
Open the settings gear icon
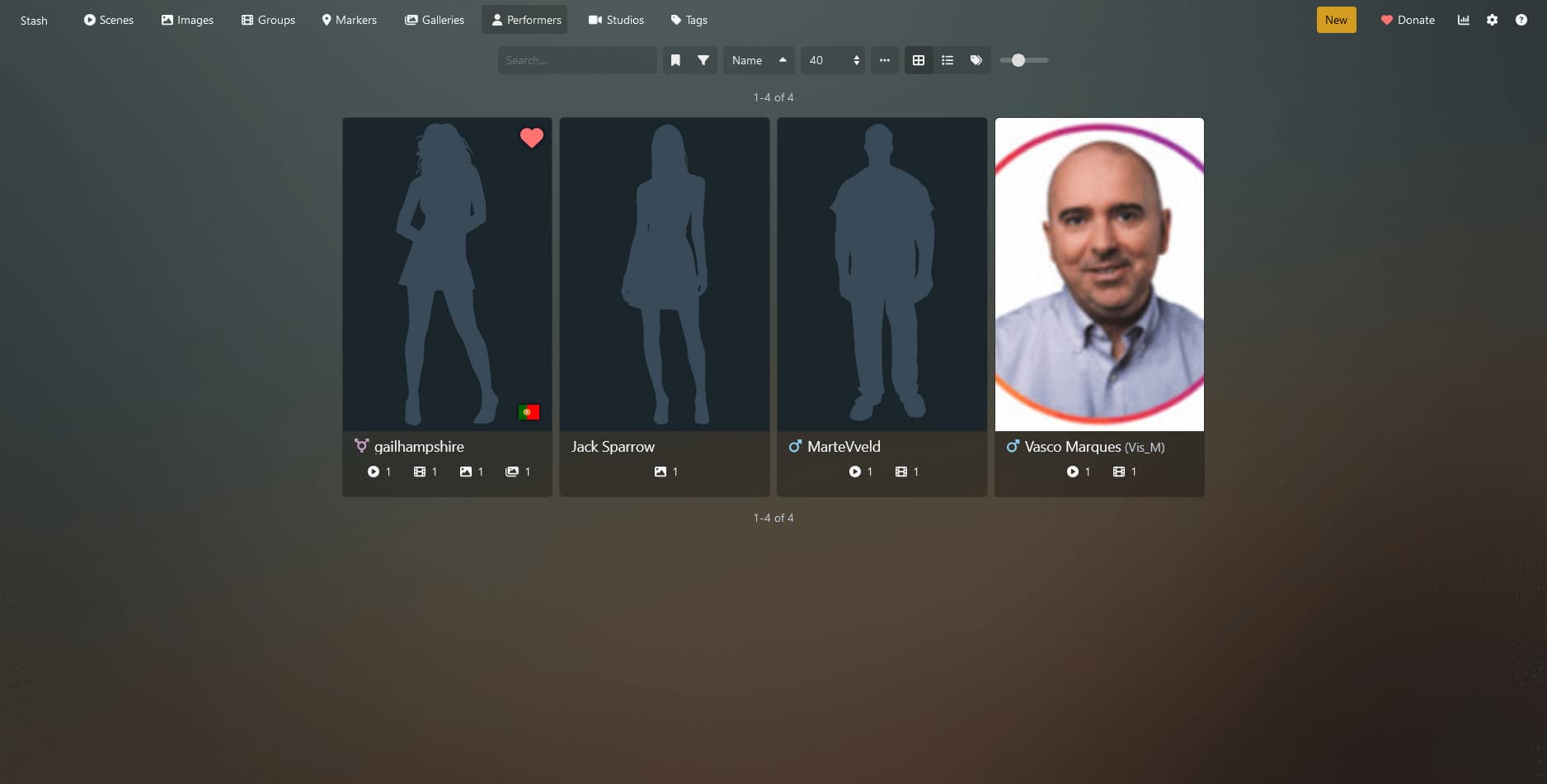1492,20
